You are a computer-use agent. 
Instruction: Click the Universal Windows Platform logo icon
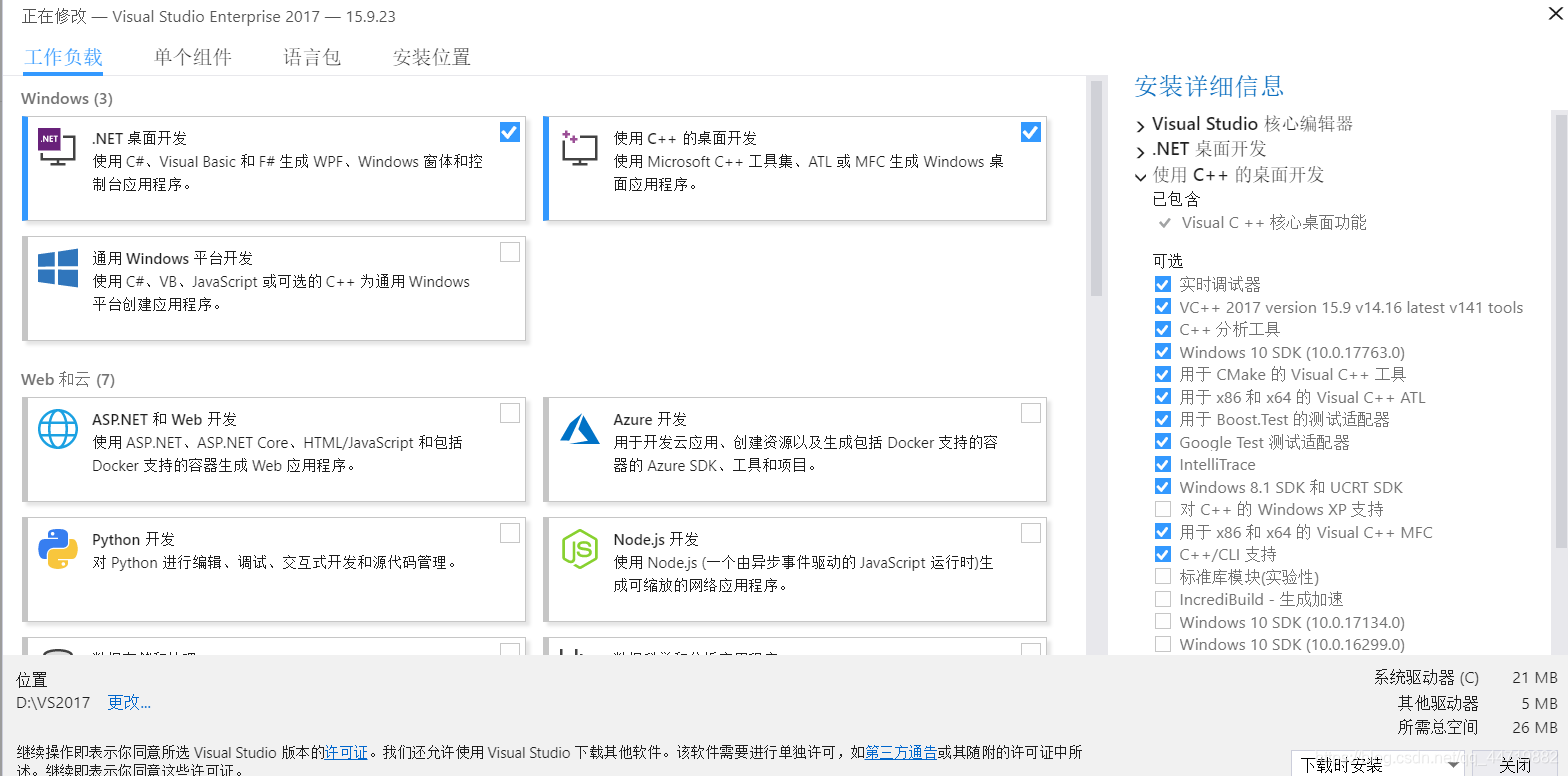pyautogui.click(x=57, y=268)
